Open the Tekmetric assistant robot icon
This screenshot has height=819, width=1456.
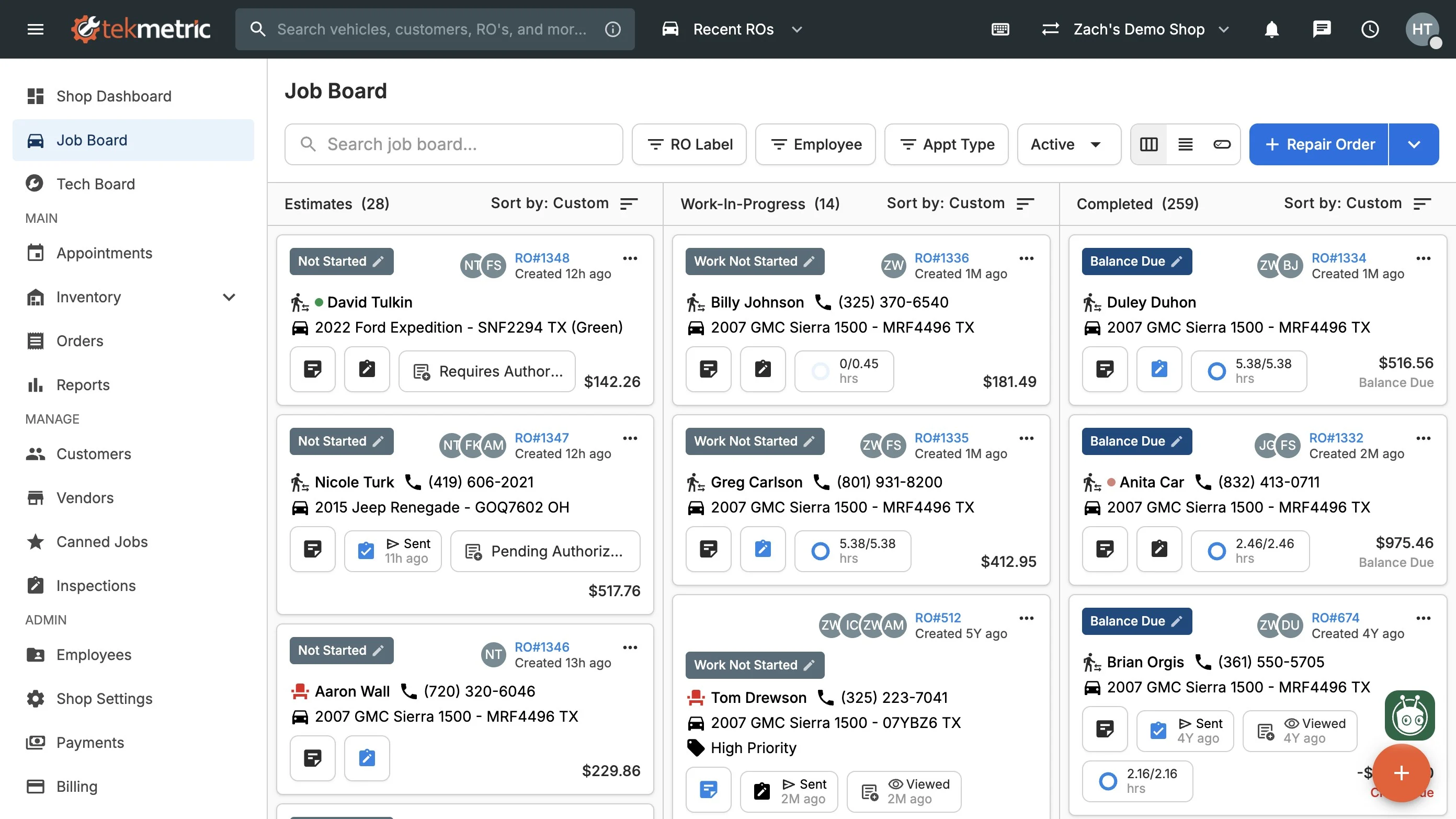pos(1409,715)
